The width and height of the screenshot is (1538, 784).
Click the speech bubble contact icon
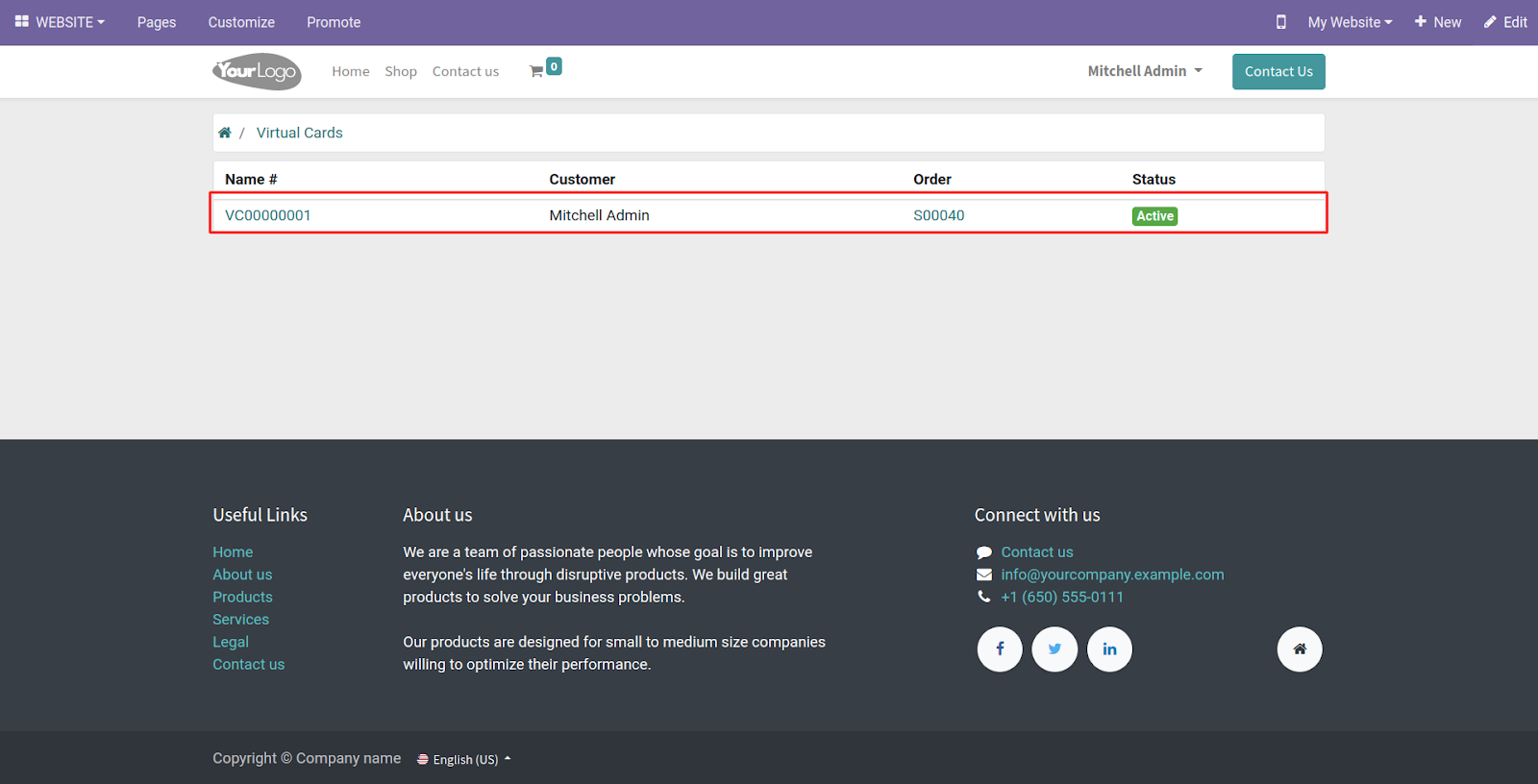(983, 552)
